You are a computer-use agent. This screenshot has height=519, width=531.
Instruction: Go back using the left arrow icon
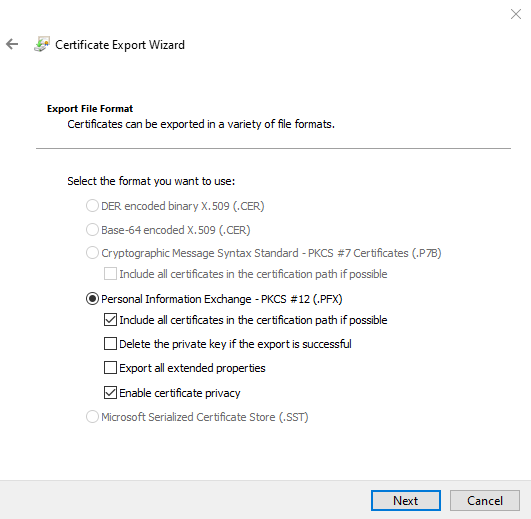pyautogui.click(x=12, y=44)
